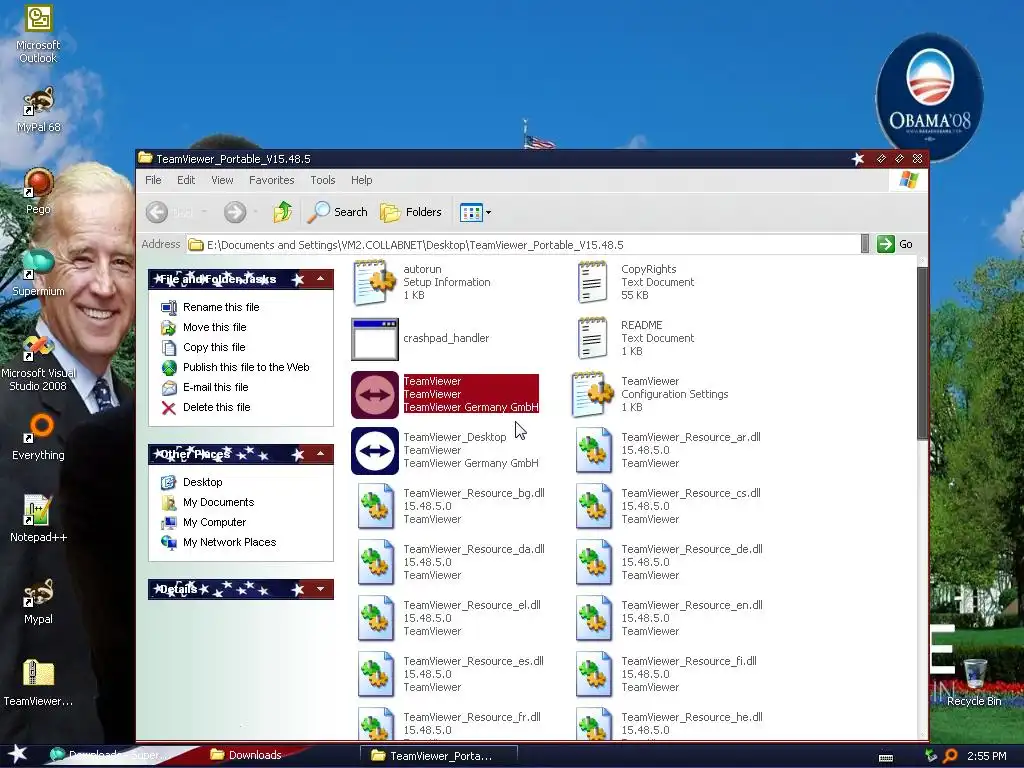Screen dimensions: 1024x768
Task: Open the Tools menu
Action: [x=323, y=180]
